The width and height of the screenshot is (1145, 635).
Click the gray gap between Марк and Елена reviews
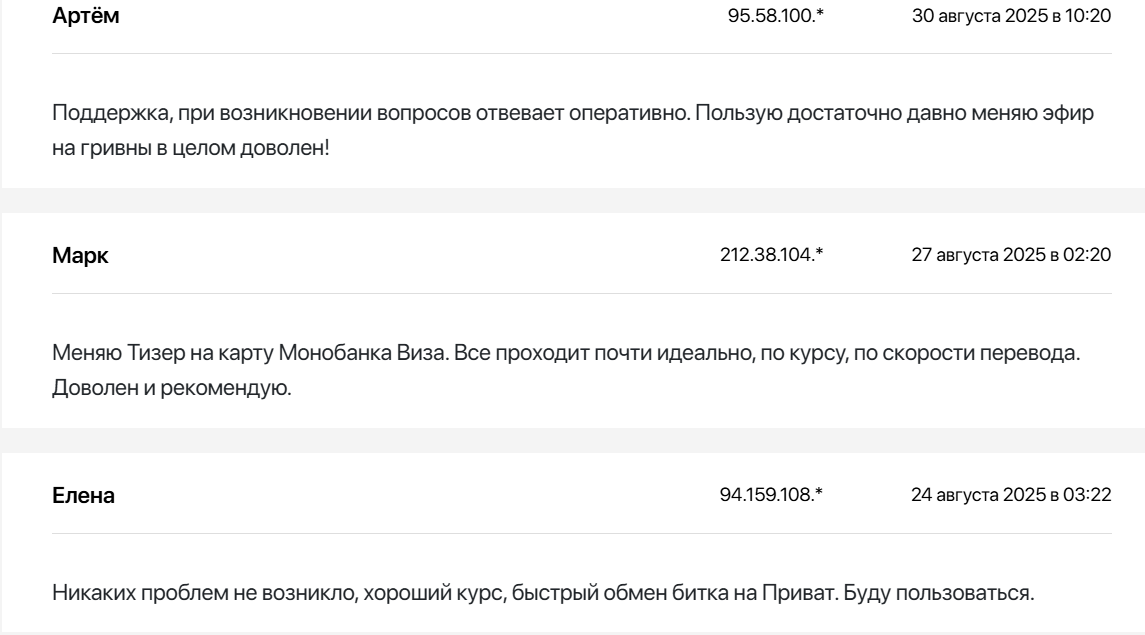572,440
